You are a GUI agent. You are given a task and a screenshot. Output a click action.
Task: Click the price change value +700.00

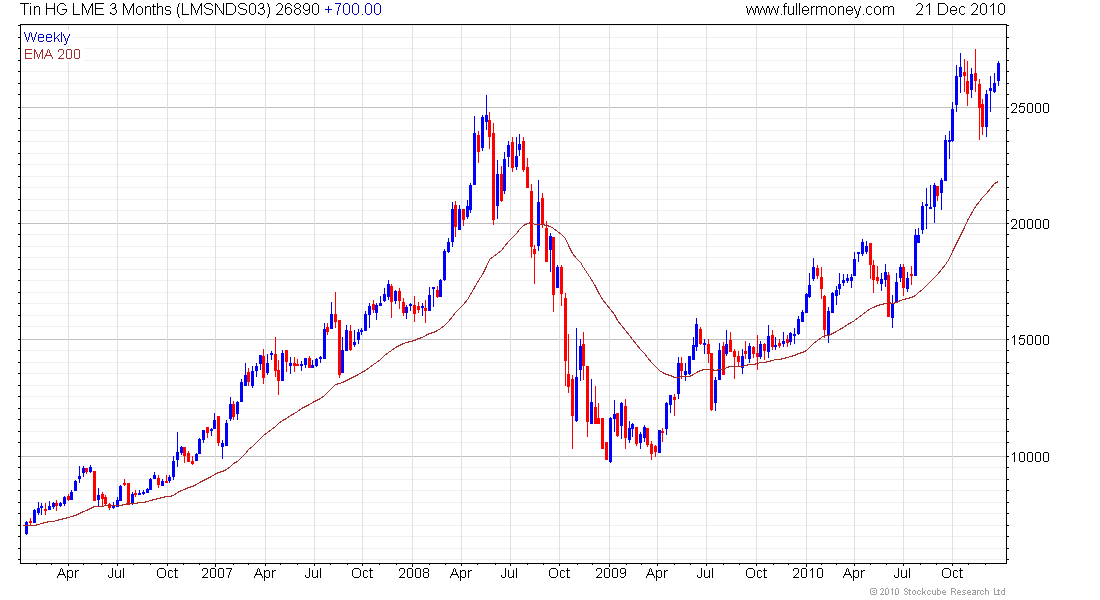point(353,10)
